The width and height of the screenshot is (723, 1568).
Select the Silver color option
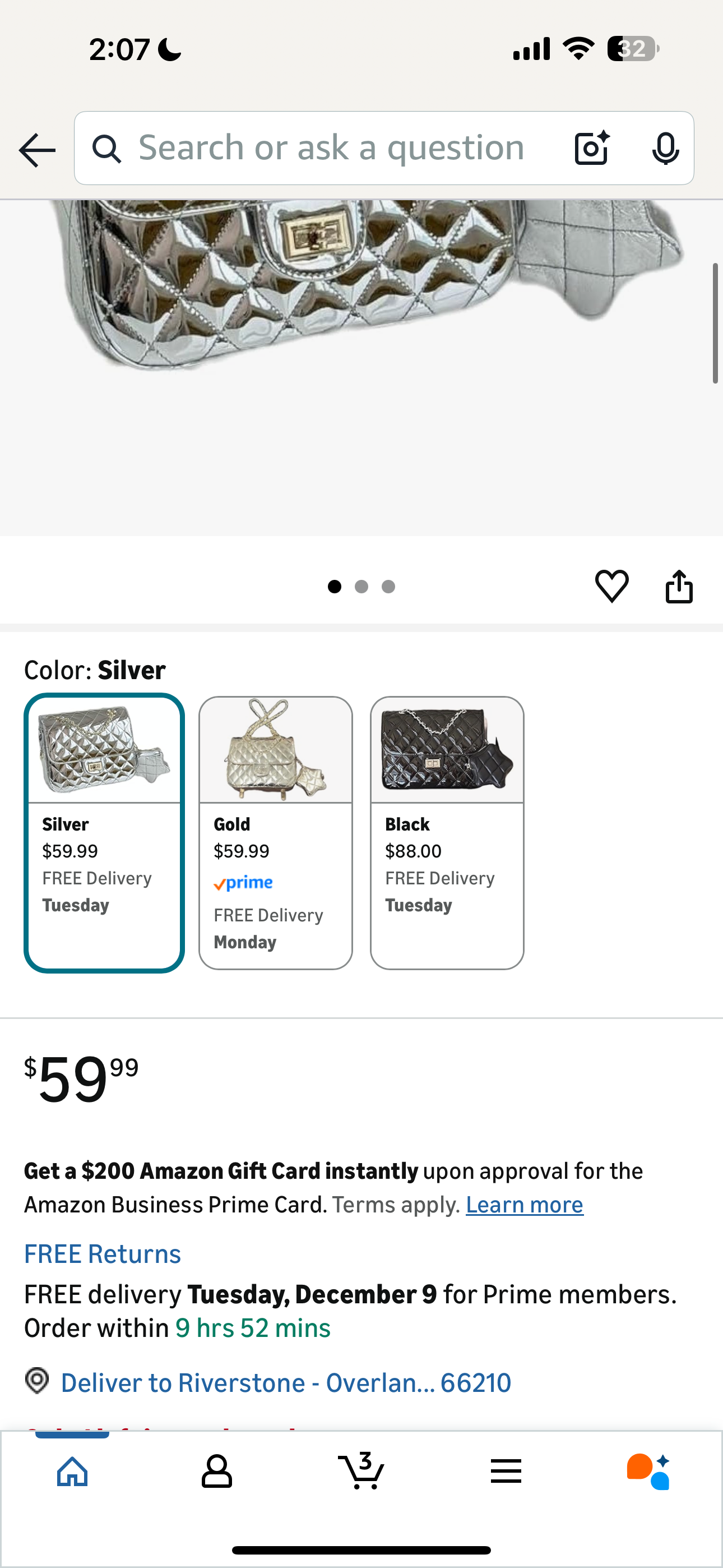click(x=104, y=832)
